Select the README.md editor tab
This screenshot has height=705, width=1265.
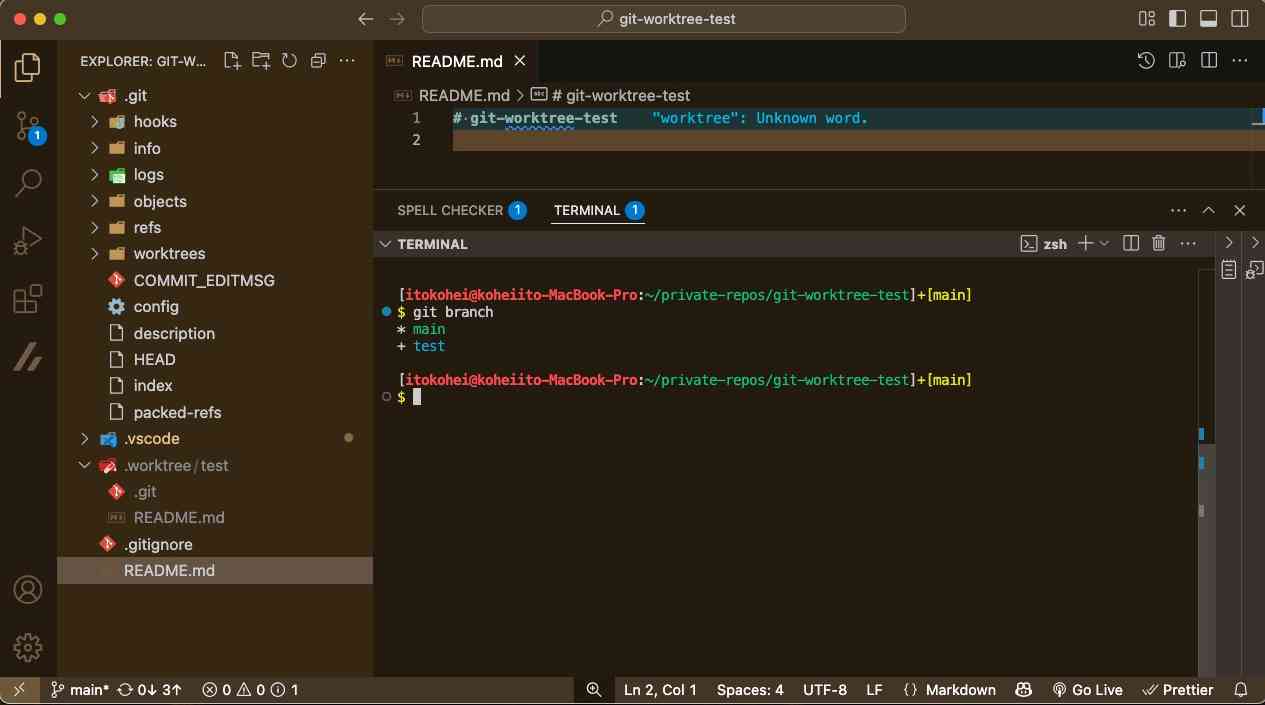pos(456,61)
